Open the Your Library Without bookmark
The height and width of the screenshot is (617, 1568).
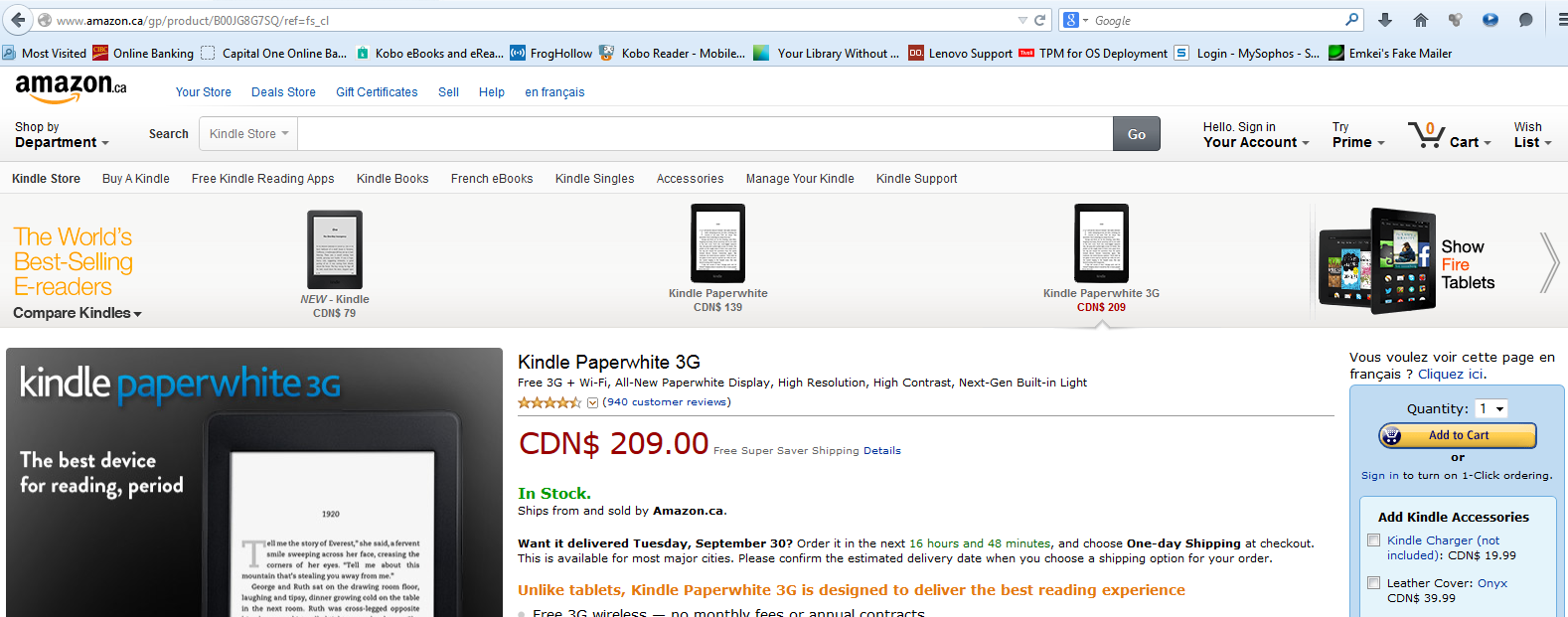[x=827, y=54]
